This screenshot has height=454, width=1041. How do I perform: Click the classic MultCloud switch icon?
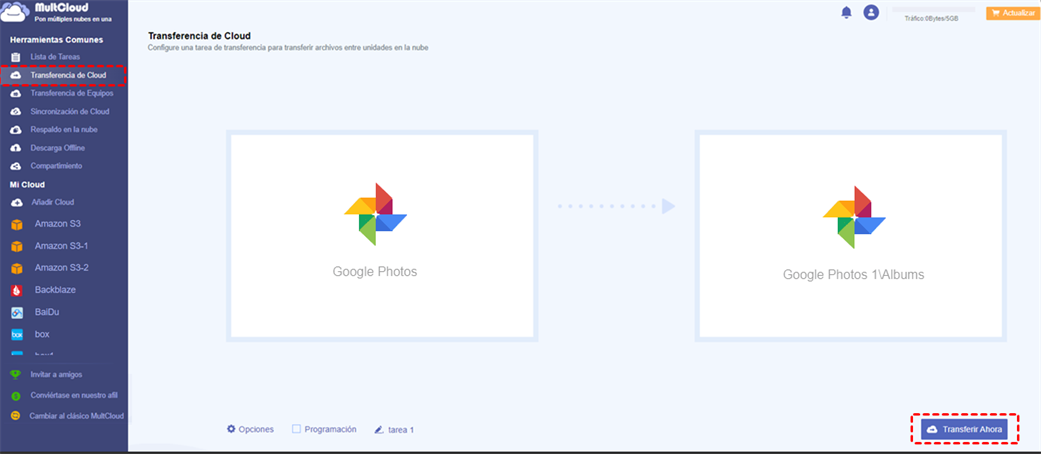coord(16,416)
